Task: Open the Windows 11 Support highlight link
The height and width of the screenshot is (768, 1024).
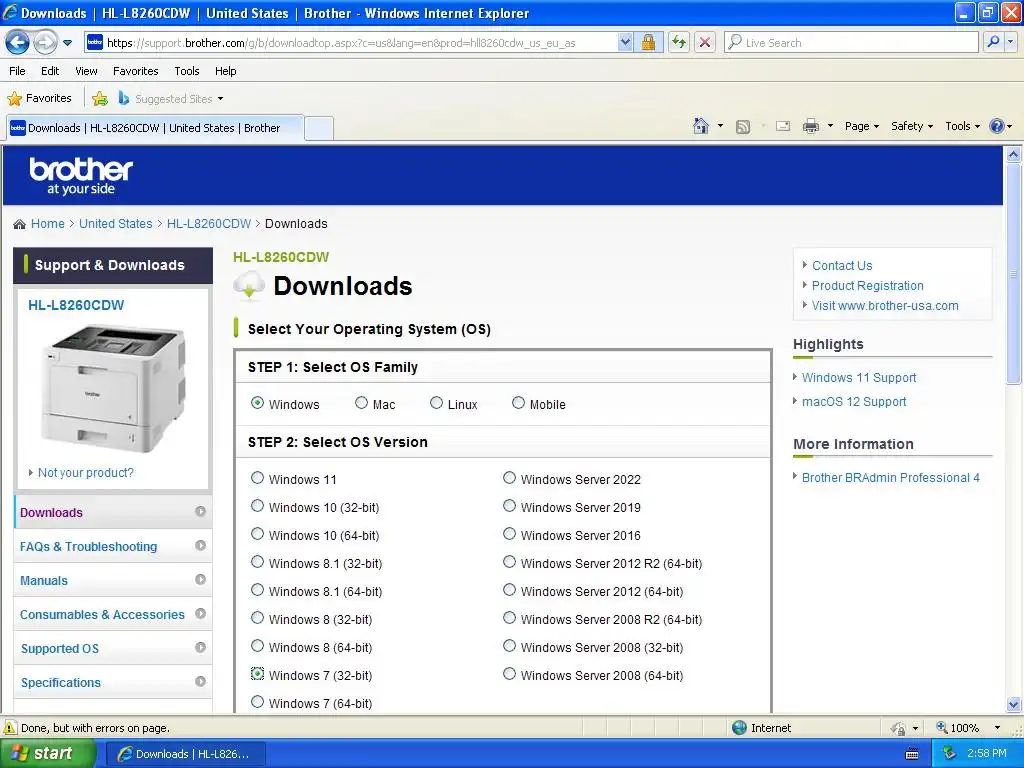Action: (x=859, y=377)
